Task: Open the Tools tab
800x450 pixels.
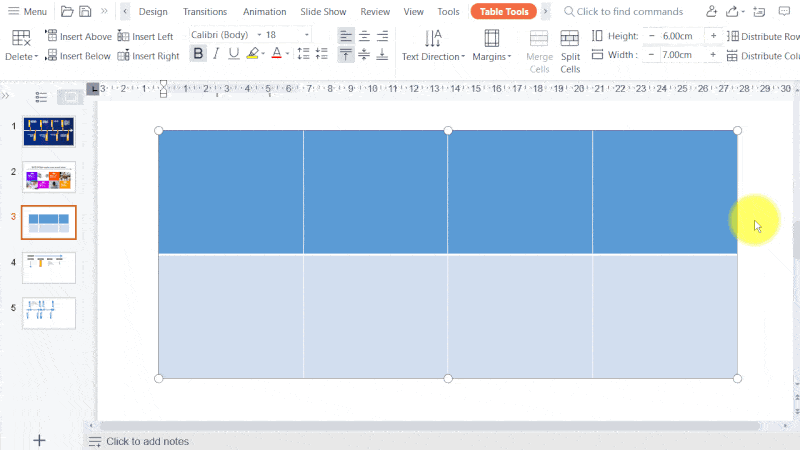Action: [x=448, y=11]
